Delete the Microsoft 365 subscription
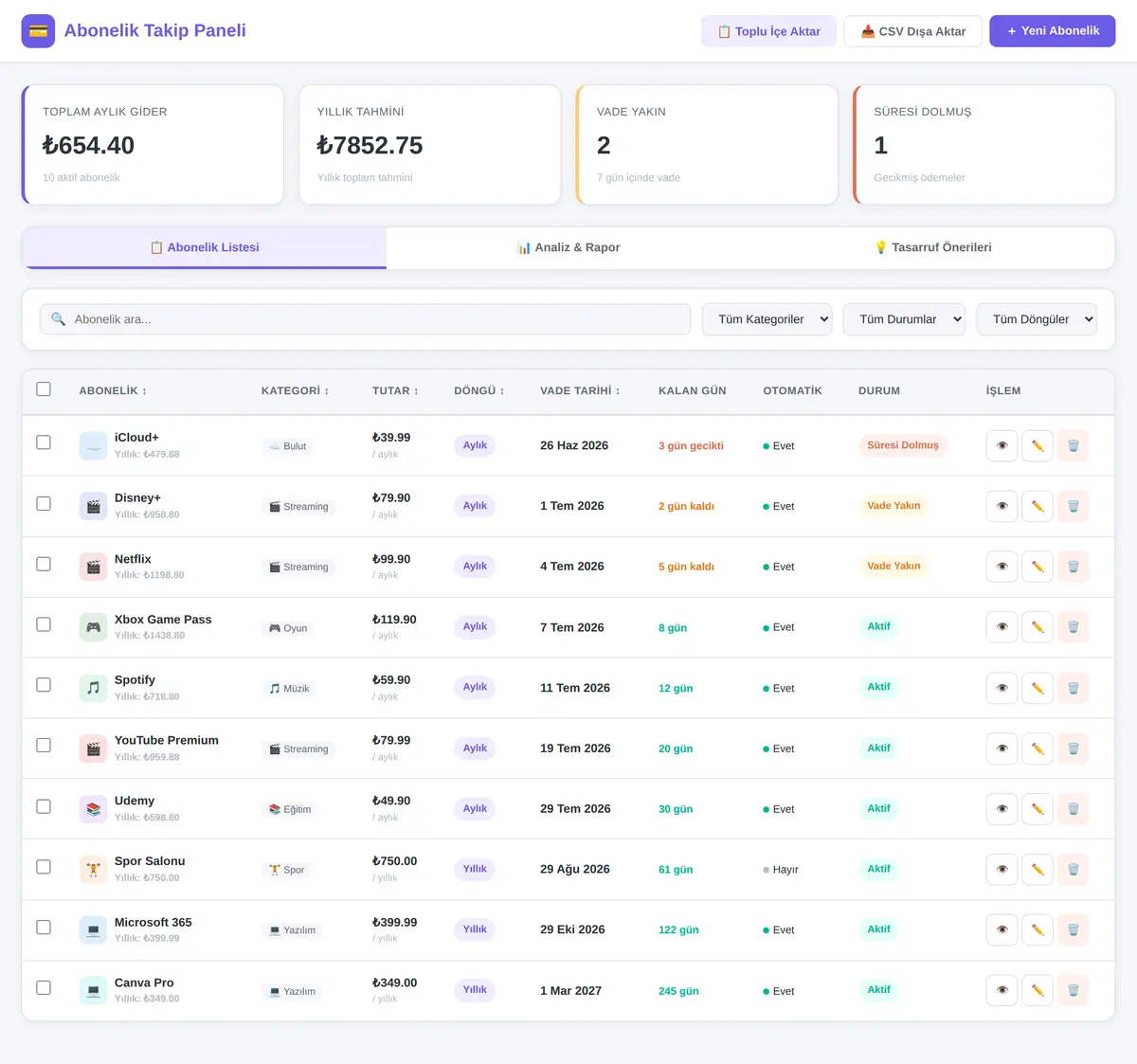 [1074, 930]
